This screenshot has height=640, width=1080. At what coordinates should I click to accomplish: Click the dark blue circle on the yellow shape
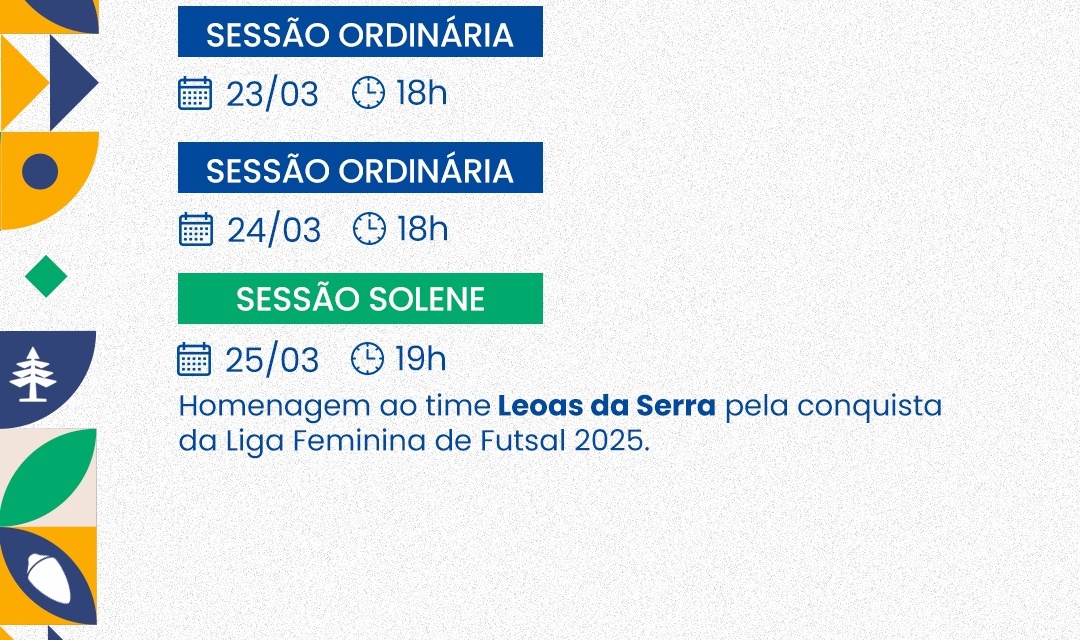pyautogui.click(x=40, y=172)
